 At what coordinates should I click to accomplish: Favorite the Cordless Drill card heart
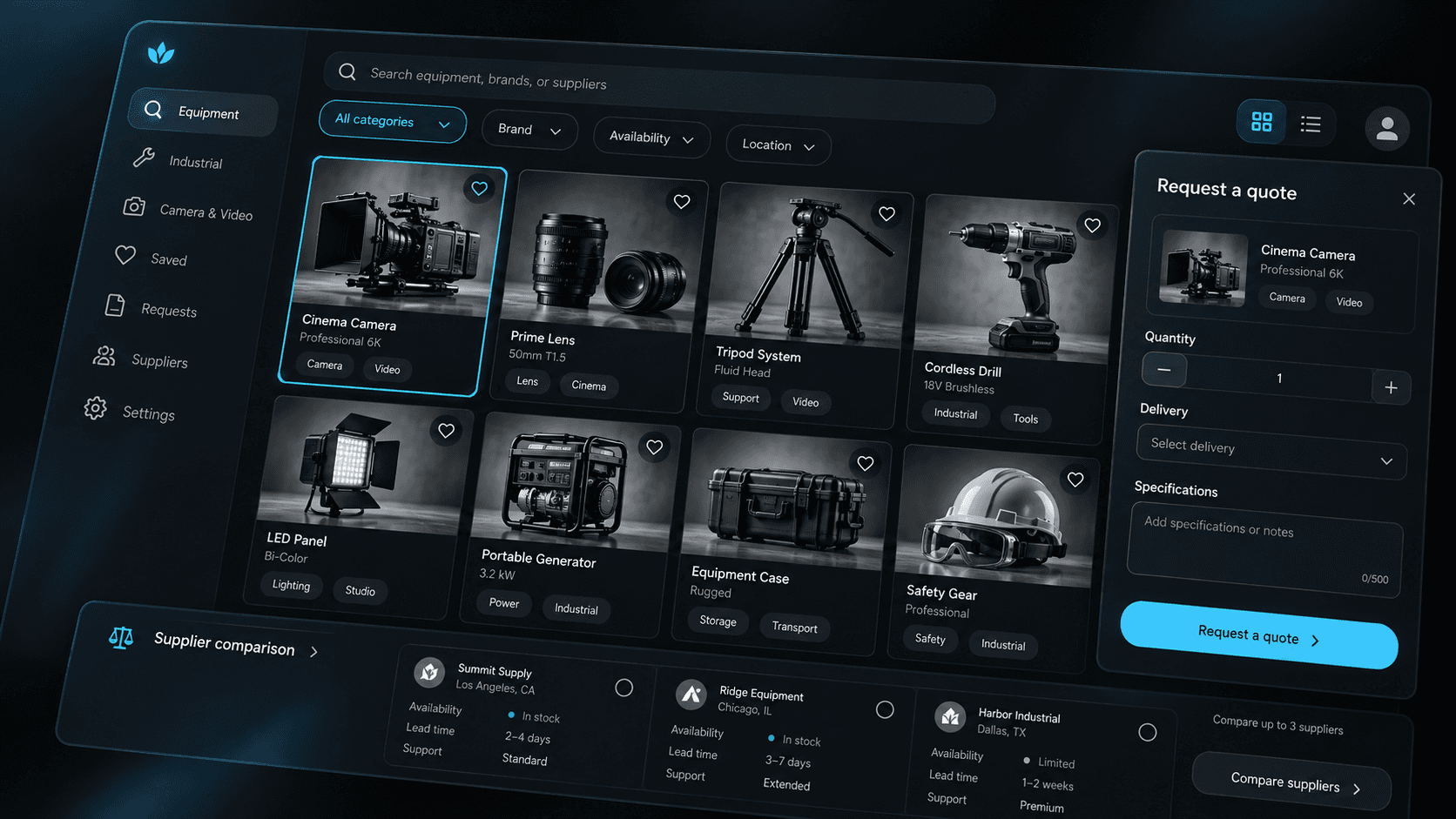pos(1092,226)
